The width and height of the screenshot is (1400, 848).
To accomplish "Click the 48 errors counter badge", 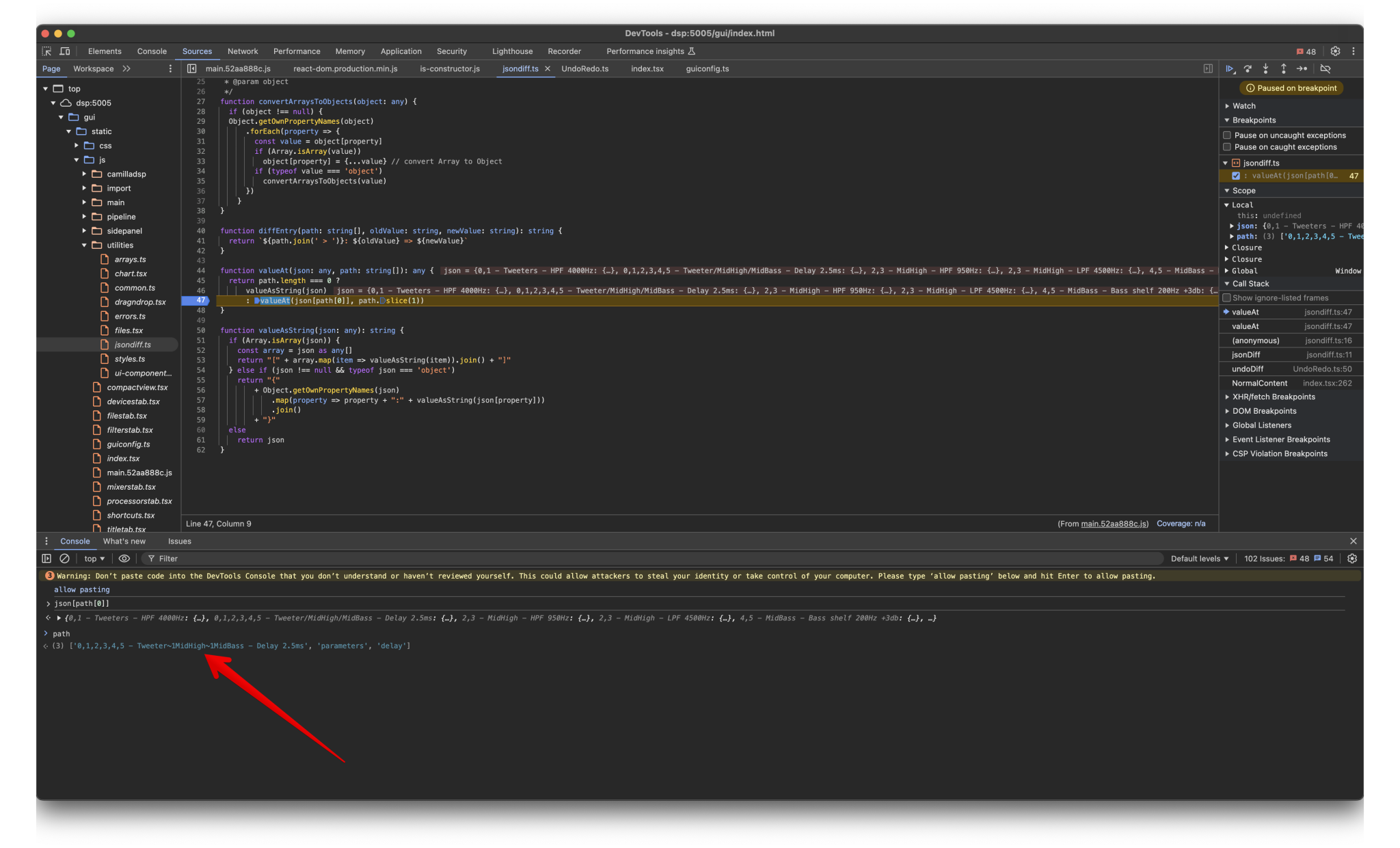I will coord(1306,51).
